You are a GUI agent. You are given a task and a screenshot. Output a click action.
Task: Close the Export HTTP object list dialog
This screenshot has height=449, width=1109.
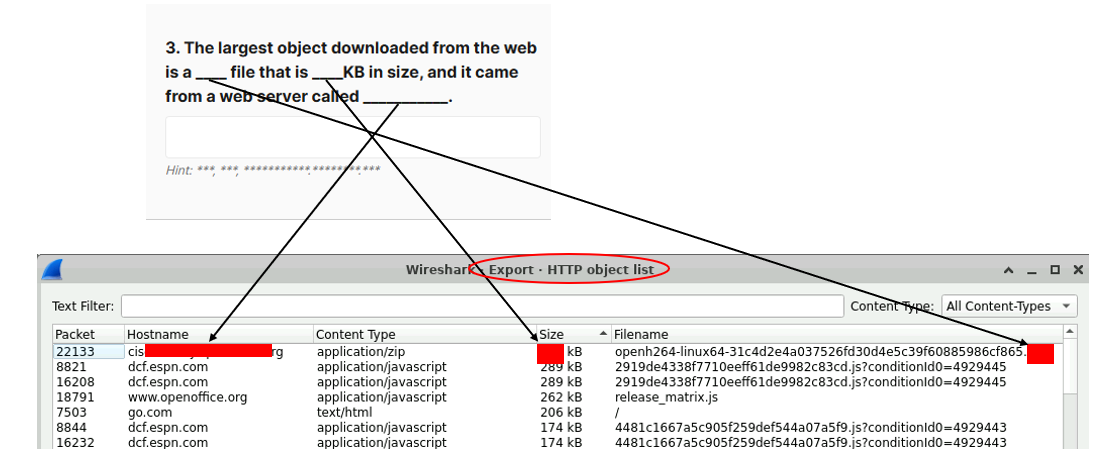coord(1077,270)
